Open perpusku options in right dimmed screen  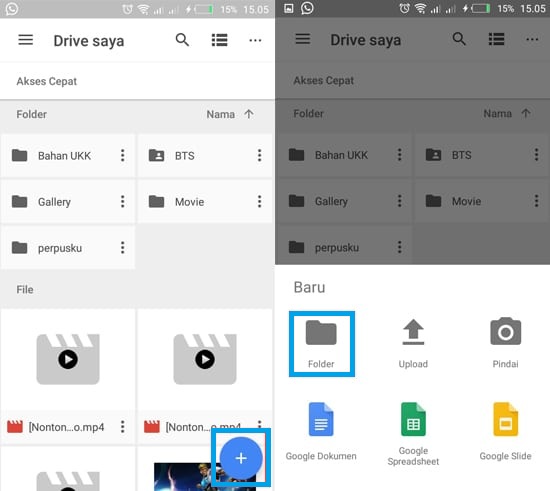[400, 247]
